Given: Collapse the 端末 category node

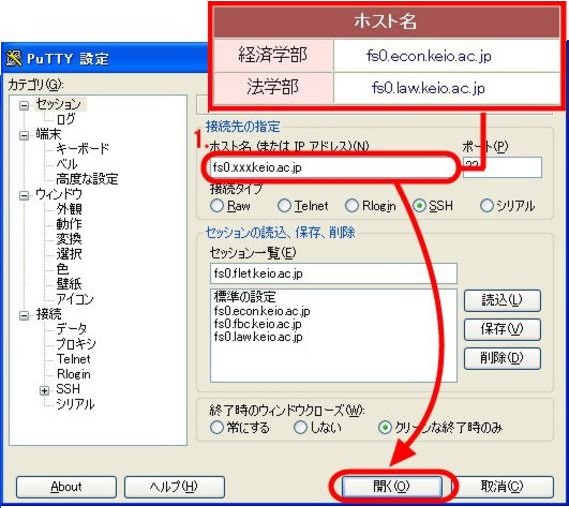Looking at the screenshot, I should point(24,135).
